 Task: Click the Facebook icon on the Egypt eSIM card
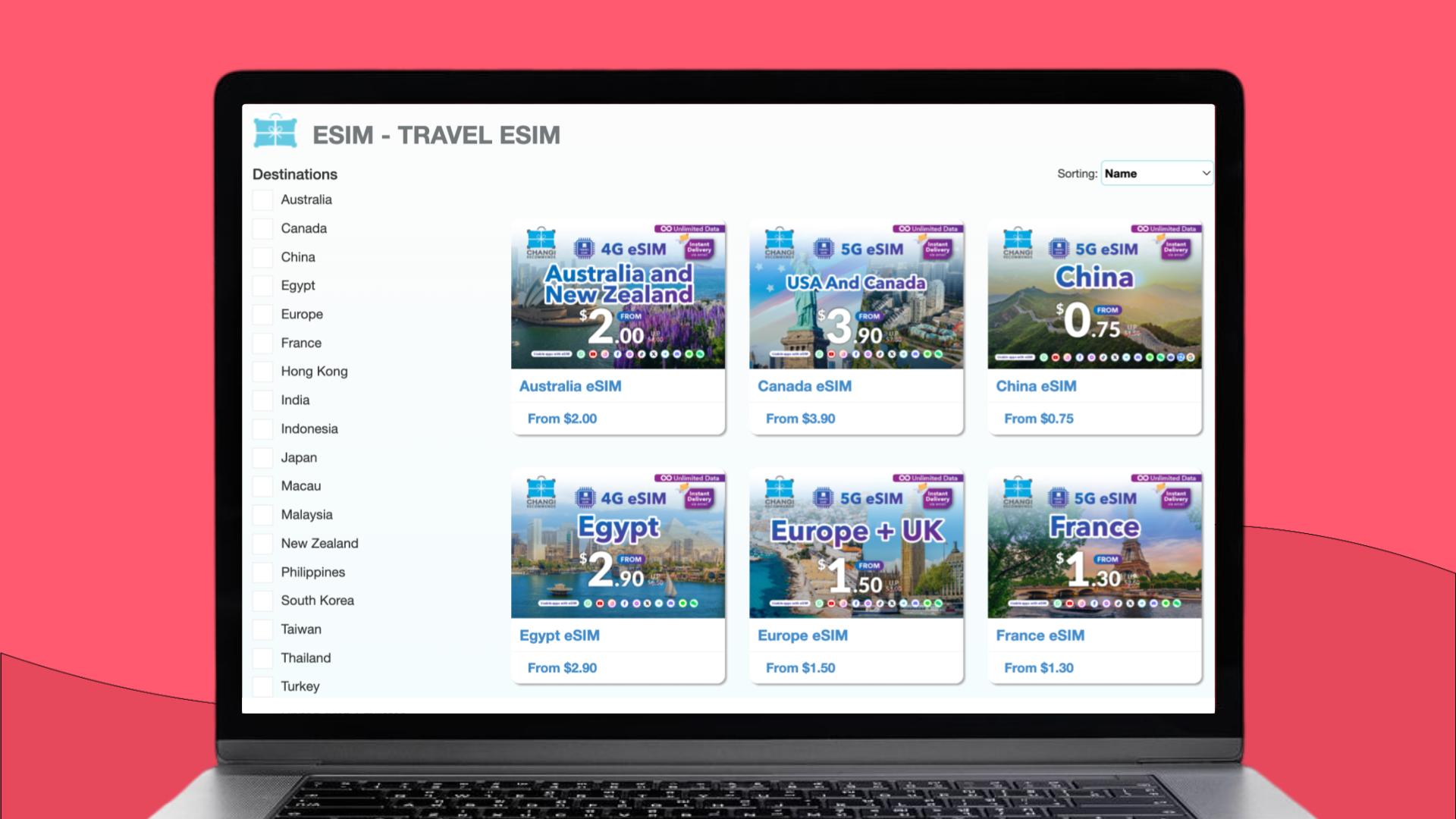click(x=625, y=604)
